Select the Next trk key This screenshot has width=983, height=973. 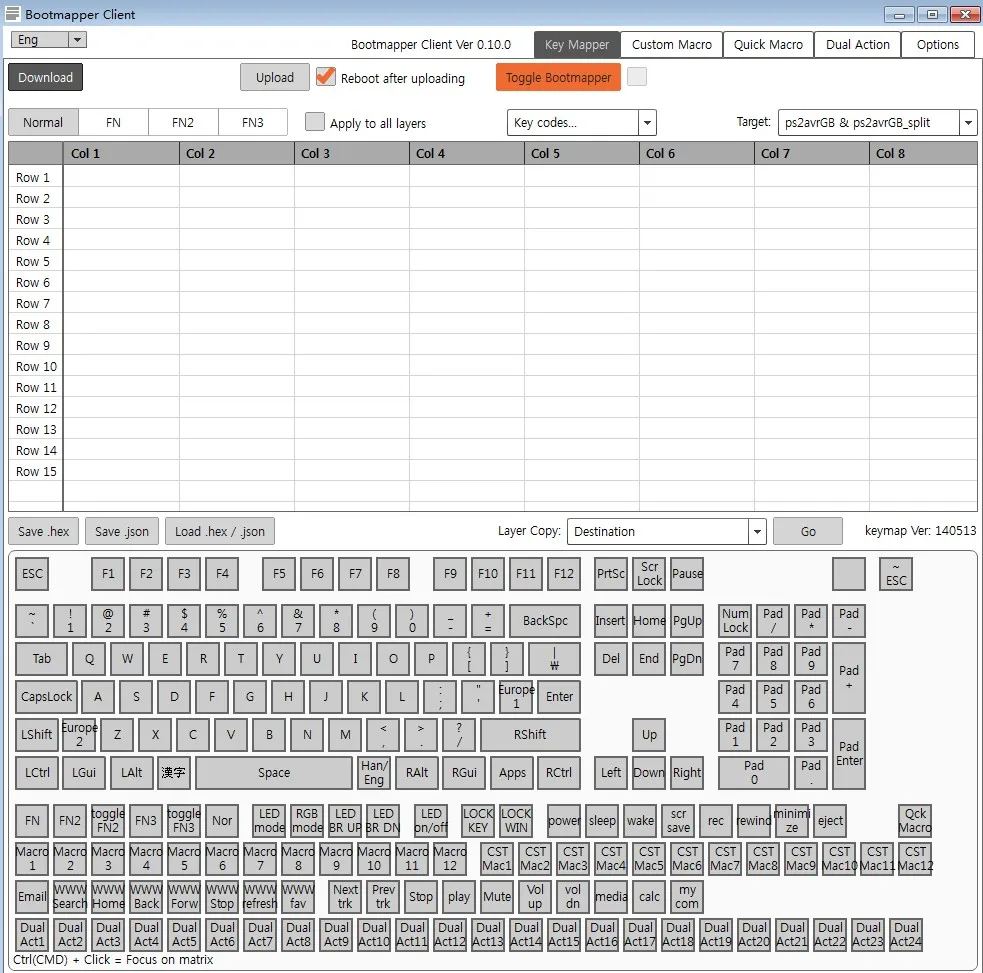345,897
